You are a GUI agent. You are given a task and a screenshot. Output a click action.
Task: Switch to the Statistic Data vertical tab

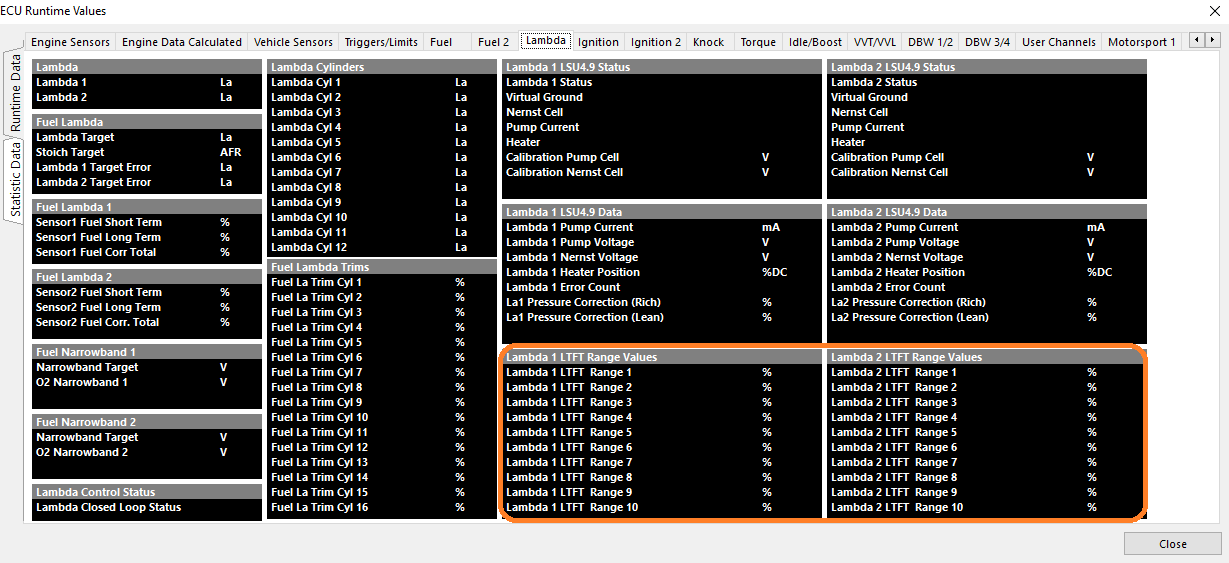pyautogui.click(x=15, y=179)
